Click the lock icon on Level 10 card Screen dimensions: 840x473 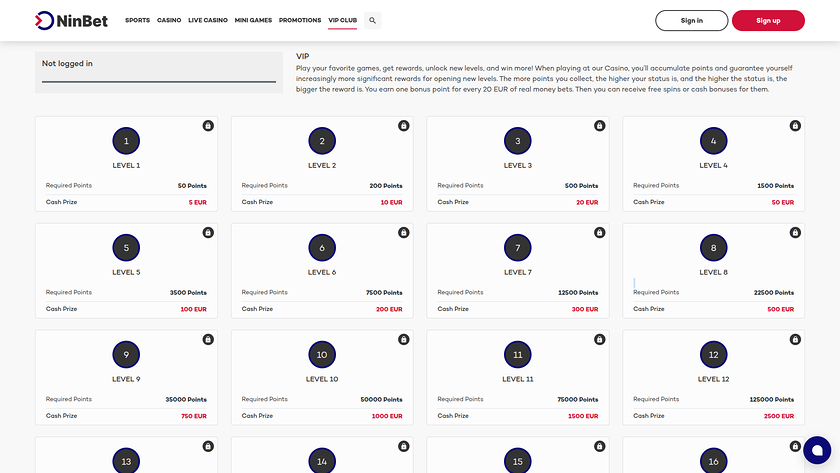[x=404, y=339]
